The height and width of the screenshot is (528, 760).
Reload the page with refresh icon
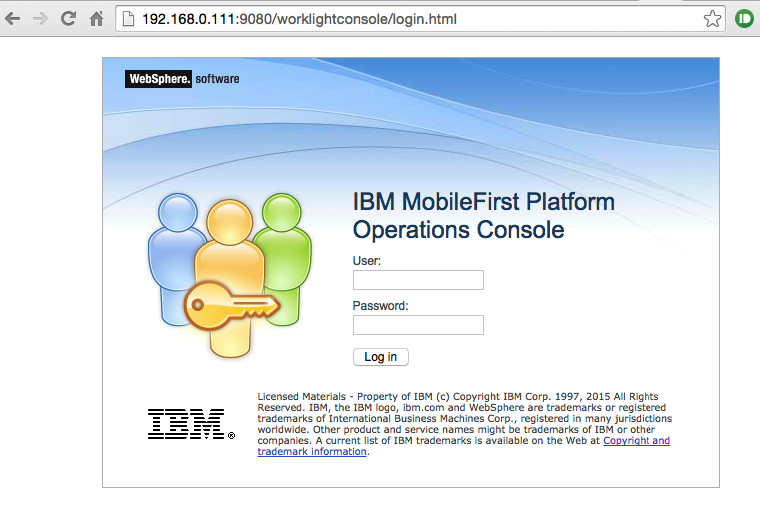68,19
